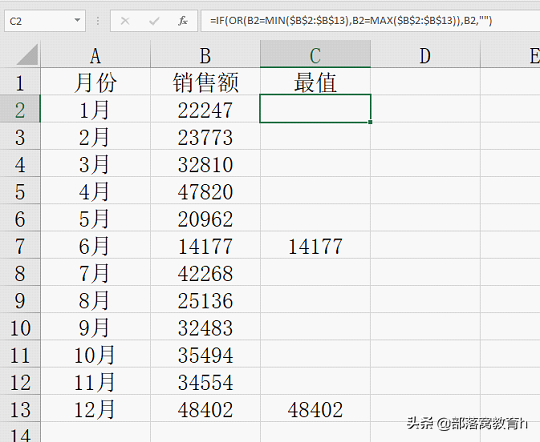This screenshot has width=540, height=442.
Task: Click sales value 42268
Action: 205,273
